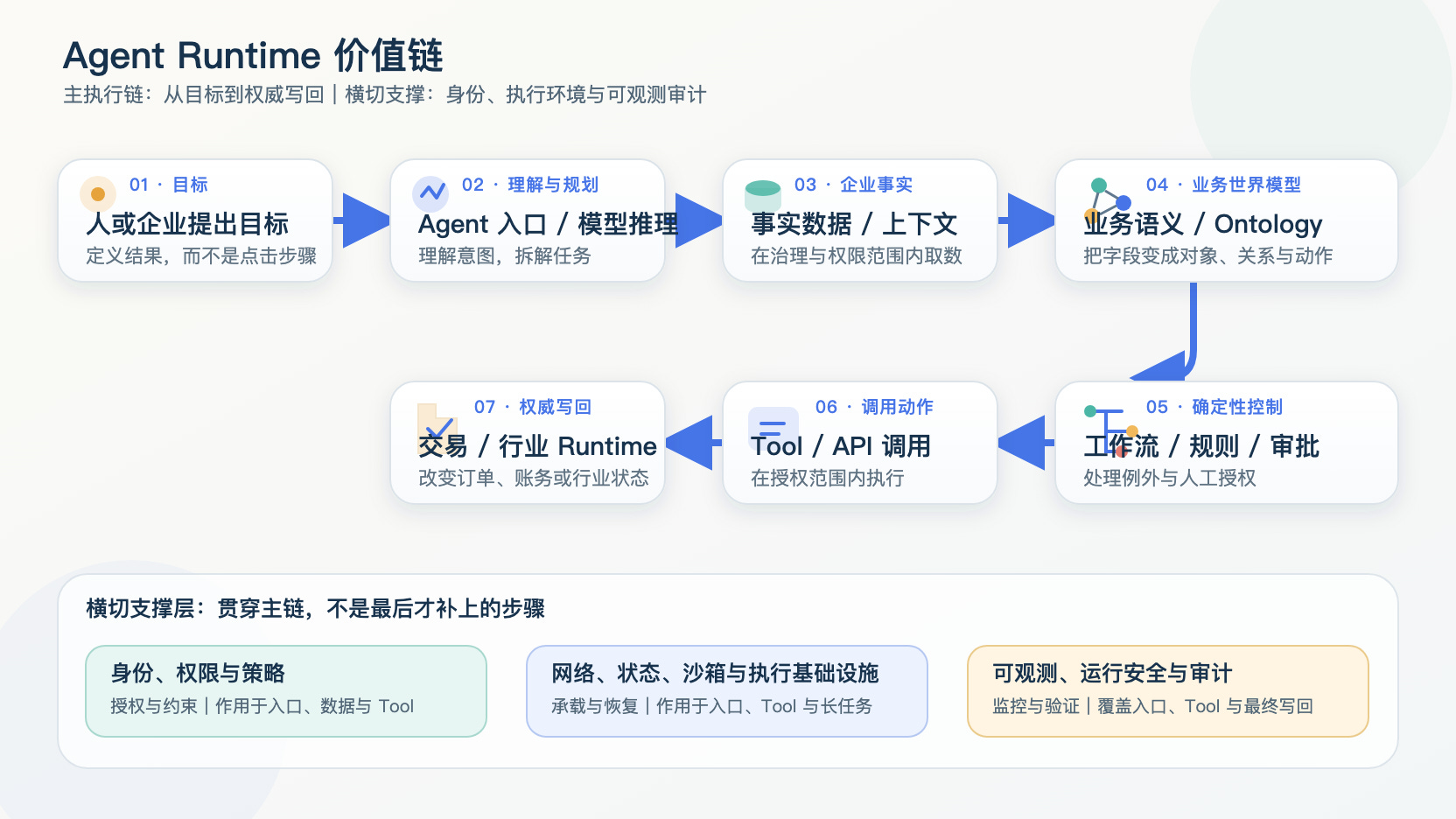Click the '事实数据 / 上下文' heading

[x=854, y=224]
